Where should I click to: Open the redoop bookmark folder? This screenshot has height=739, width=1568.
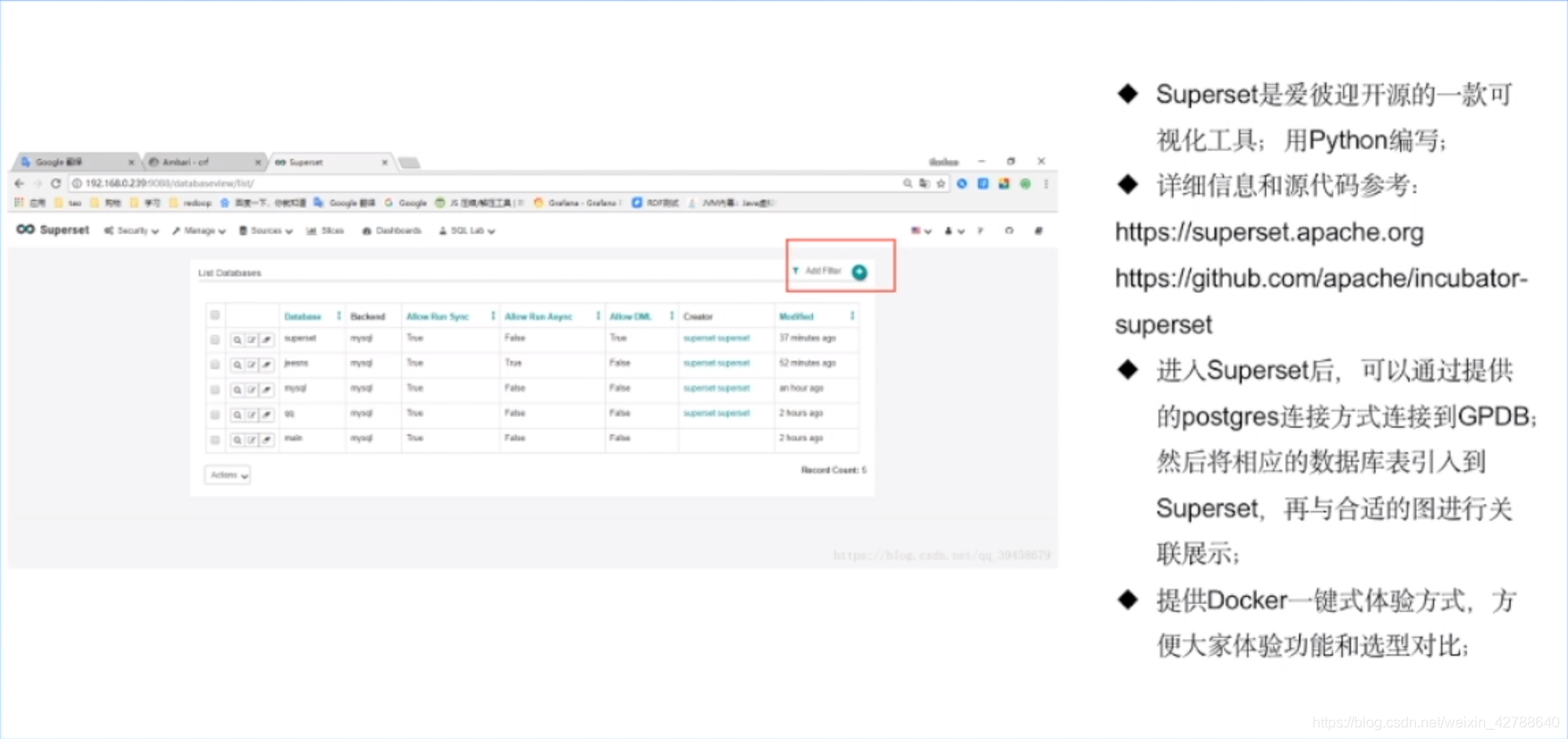[x=190, y=203]
